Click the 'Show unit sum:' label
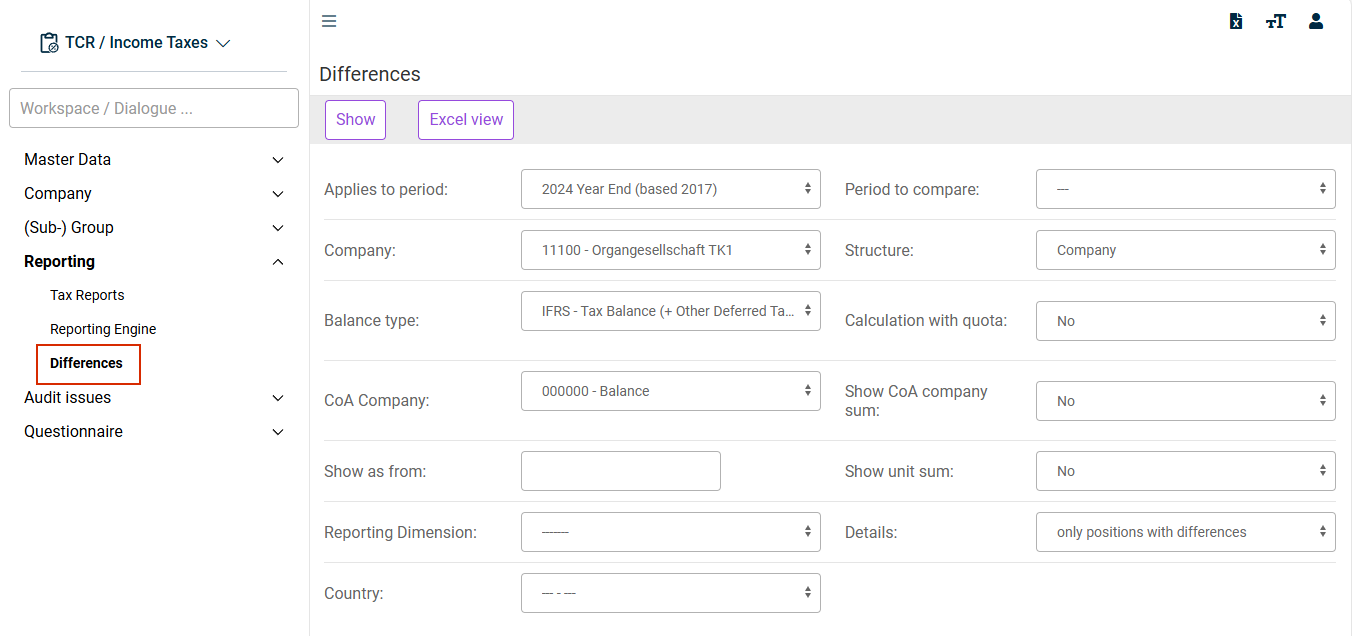1352x636 pixels. (899, 471)
